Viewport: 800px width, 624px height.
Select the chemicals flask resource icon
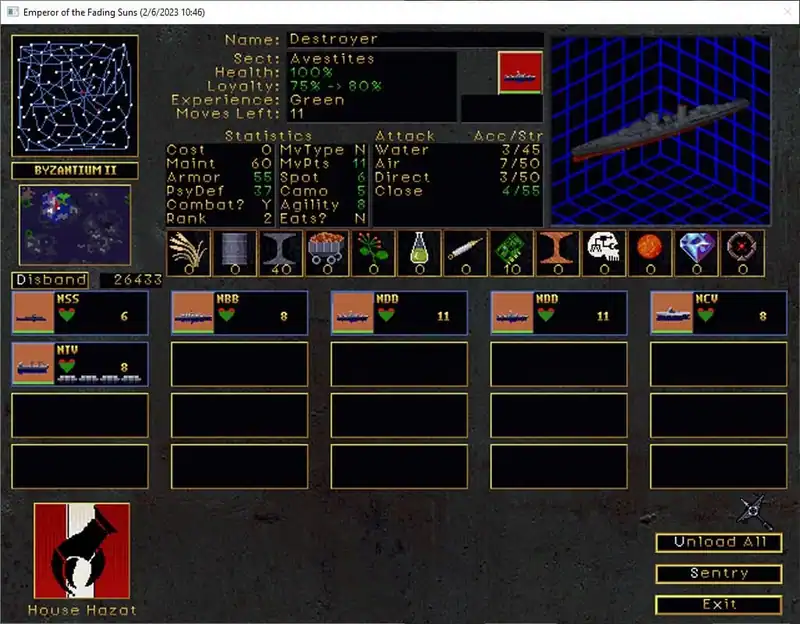coord(419,253)
